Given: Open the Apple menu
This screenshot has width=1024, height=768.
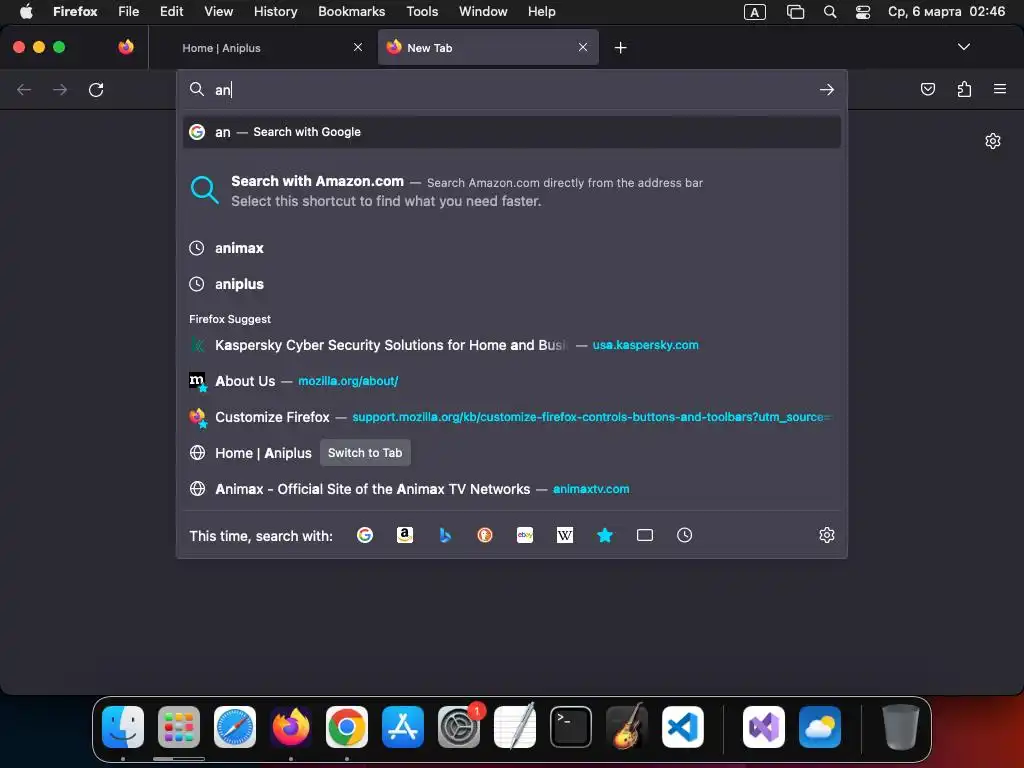Looking at the screenshot, I should click(26, 11).
